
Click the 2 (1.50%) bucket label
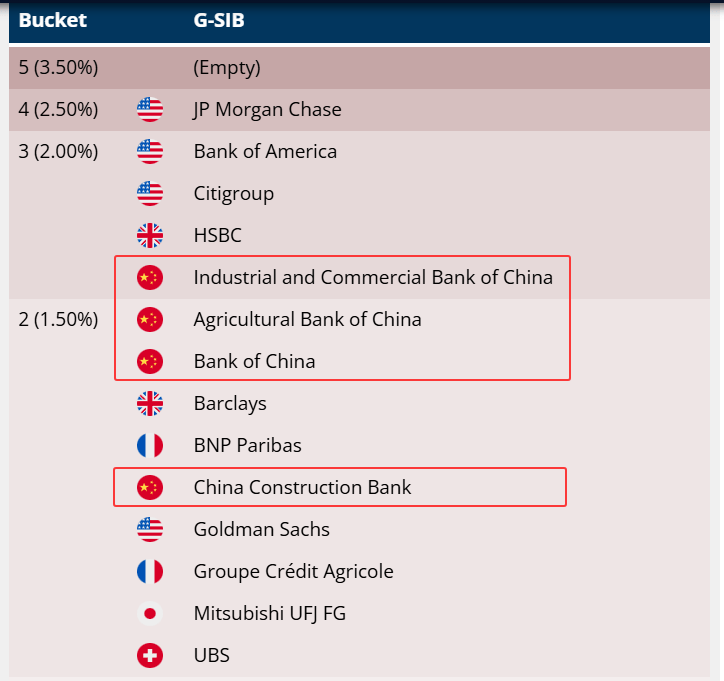(x=58, y=320)
